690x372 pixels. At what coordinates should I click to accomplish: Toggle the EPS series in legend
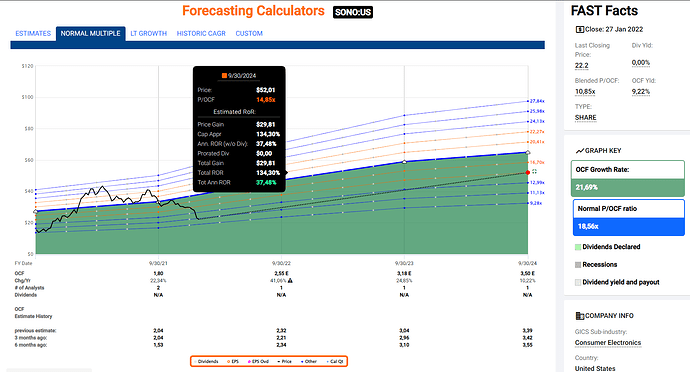point(233,361)
